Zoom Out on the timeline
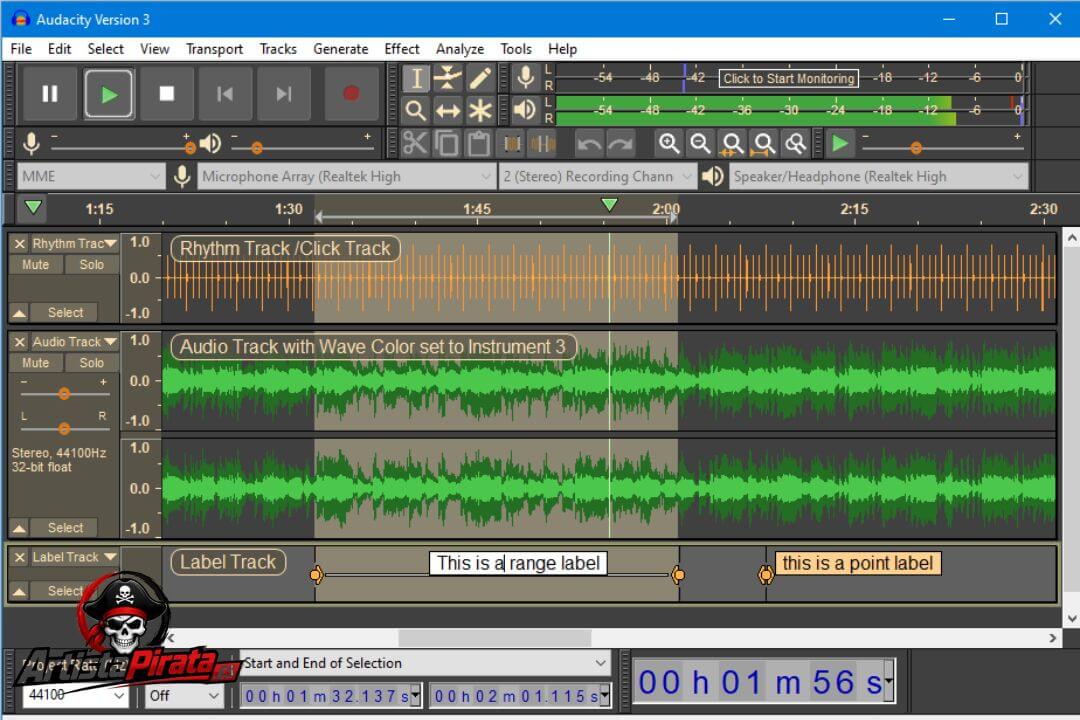 click(700, 143)
